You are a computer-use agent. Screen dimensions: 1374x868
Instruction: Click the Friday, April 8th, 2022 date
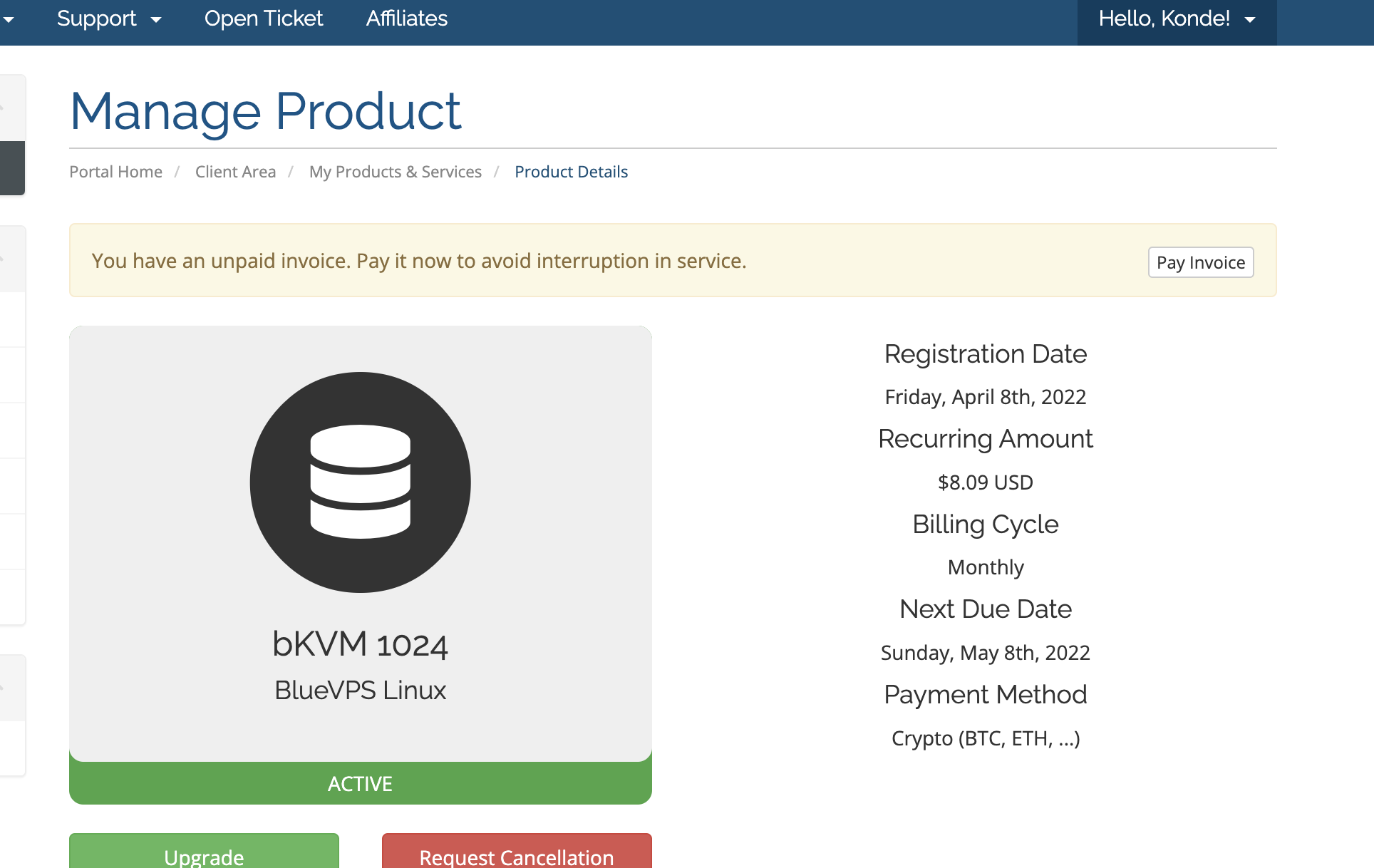986,397
